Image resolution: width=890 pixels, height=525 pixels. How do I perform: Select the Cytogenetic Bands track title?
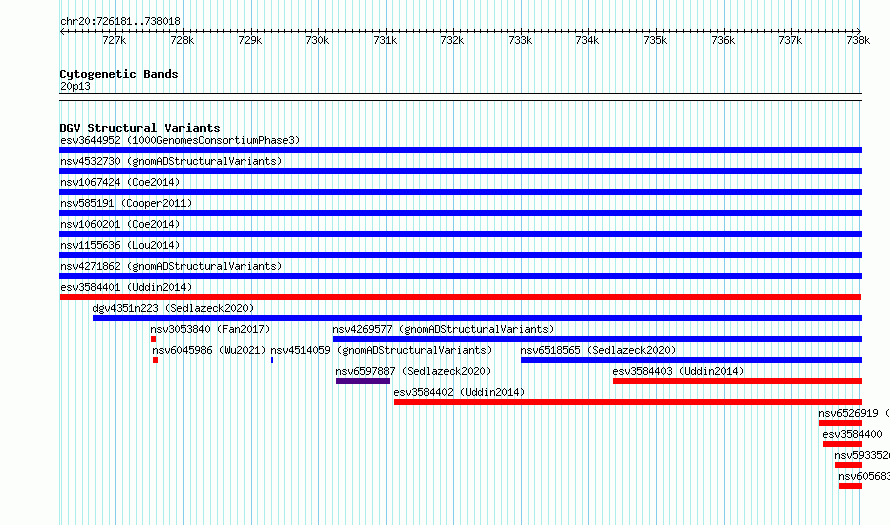(x=119, y=74)
